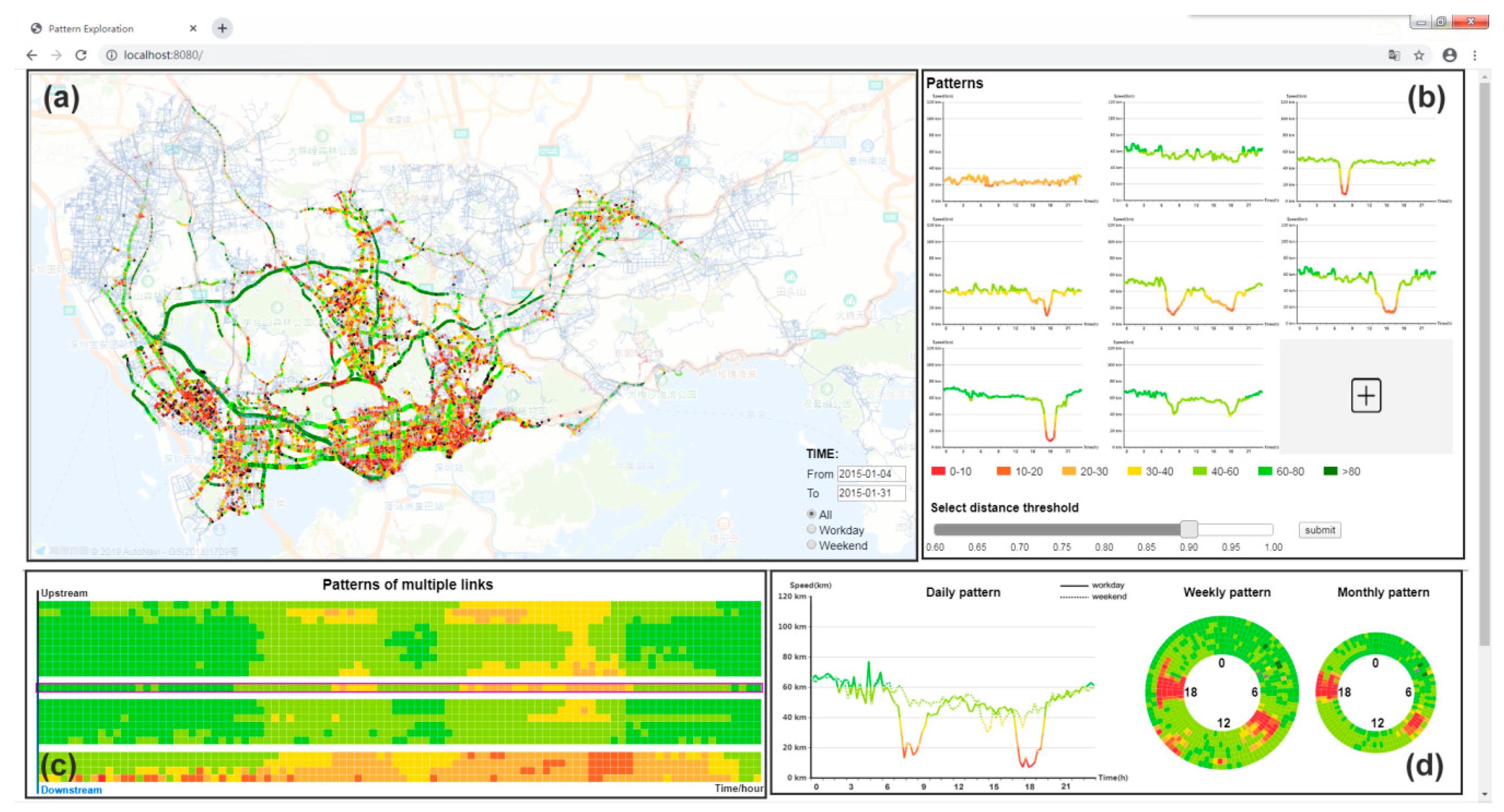Viewport: 1504px width, 812px height.
Task: Select the Weekend radio option
Action: 811,545
